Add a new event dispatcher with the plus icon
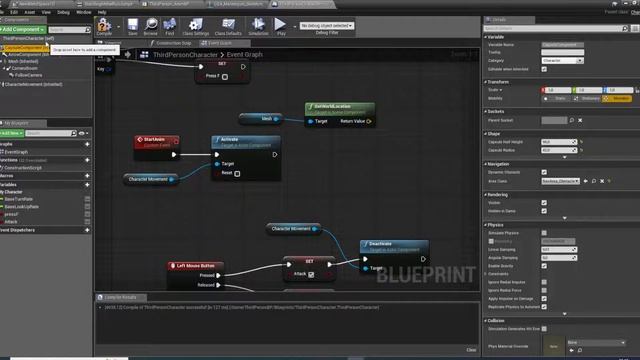This screenshot has height=360, width=640. 87,230
